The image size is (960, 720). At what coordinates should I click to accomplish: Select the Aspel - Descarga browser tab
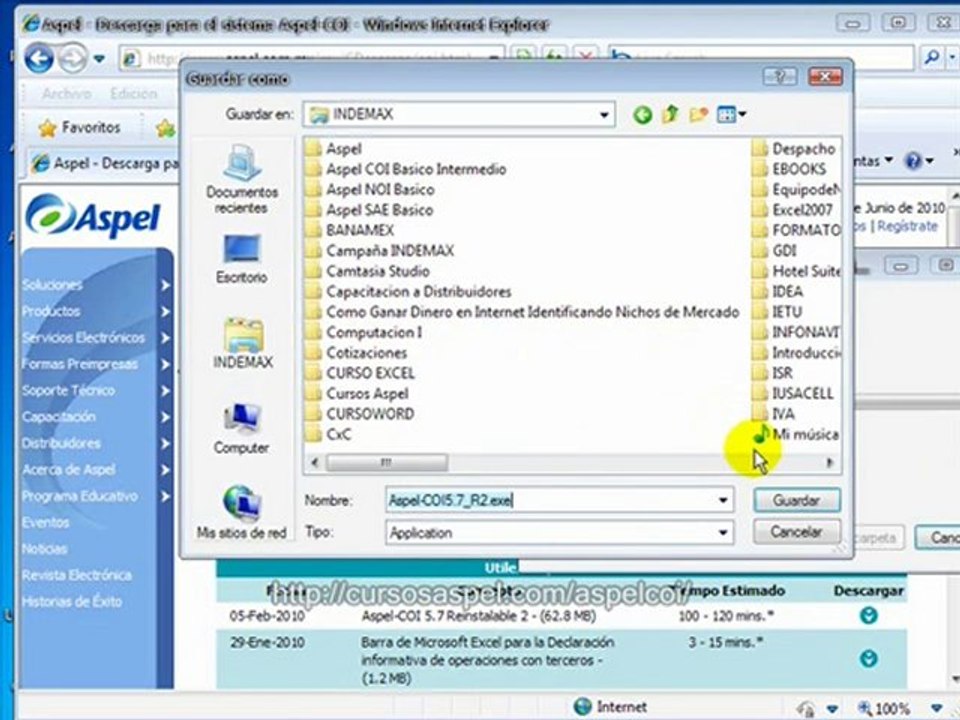click(105, 163)
